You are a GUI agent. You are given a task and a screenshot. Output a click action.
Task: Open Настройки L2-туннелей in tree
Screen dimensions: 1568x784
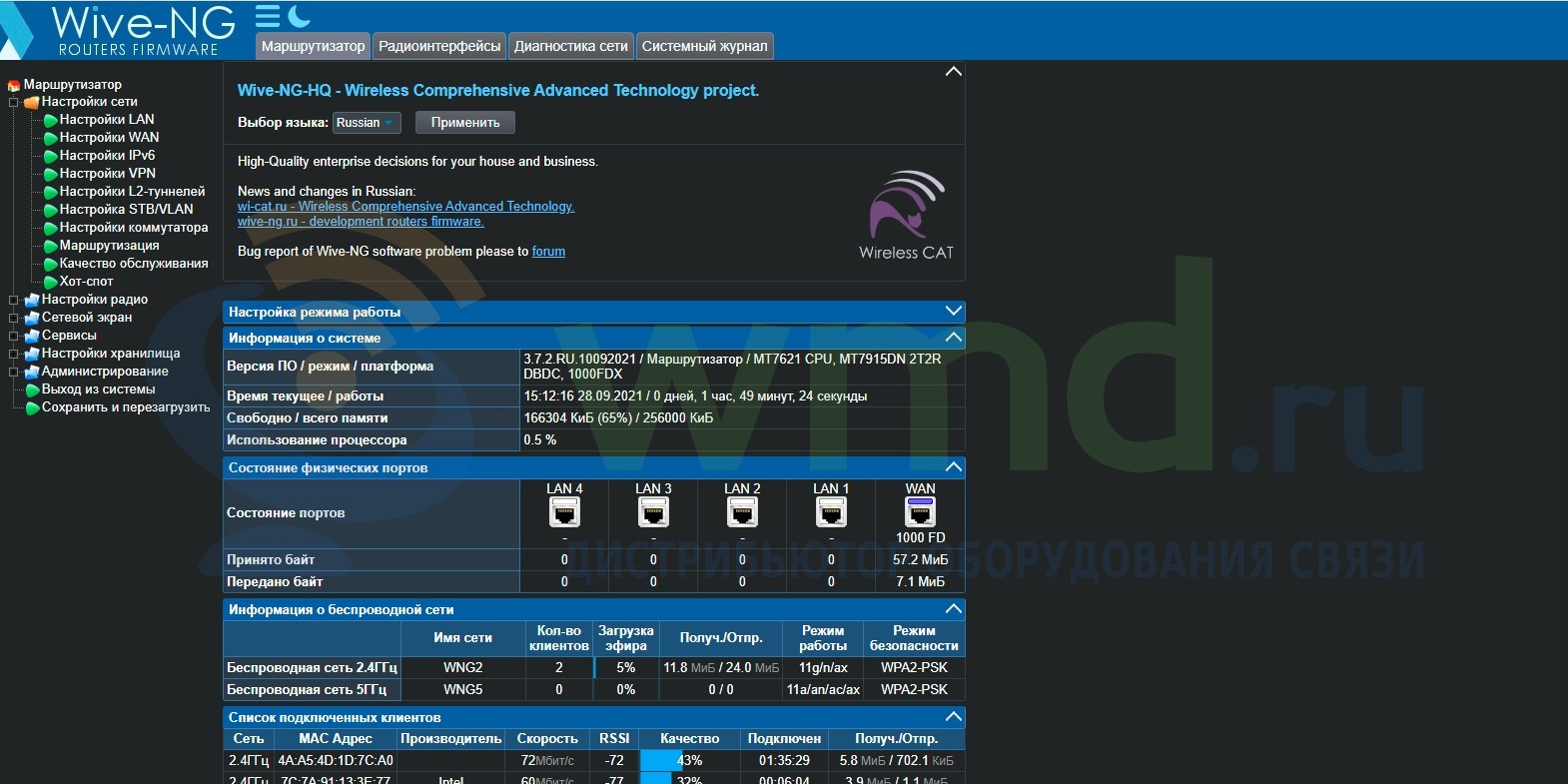(132, 192)
